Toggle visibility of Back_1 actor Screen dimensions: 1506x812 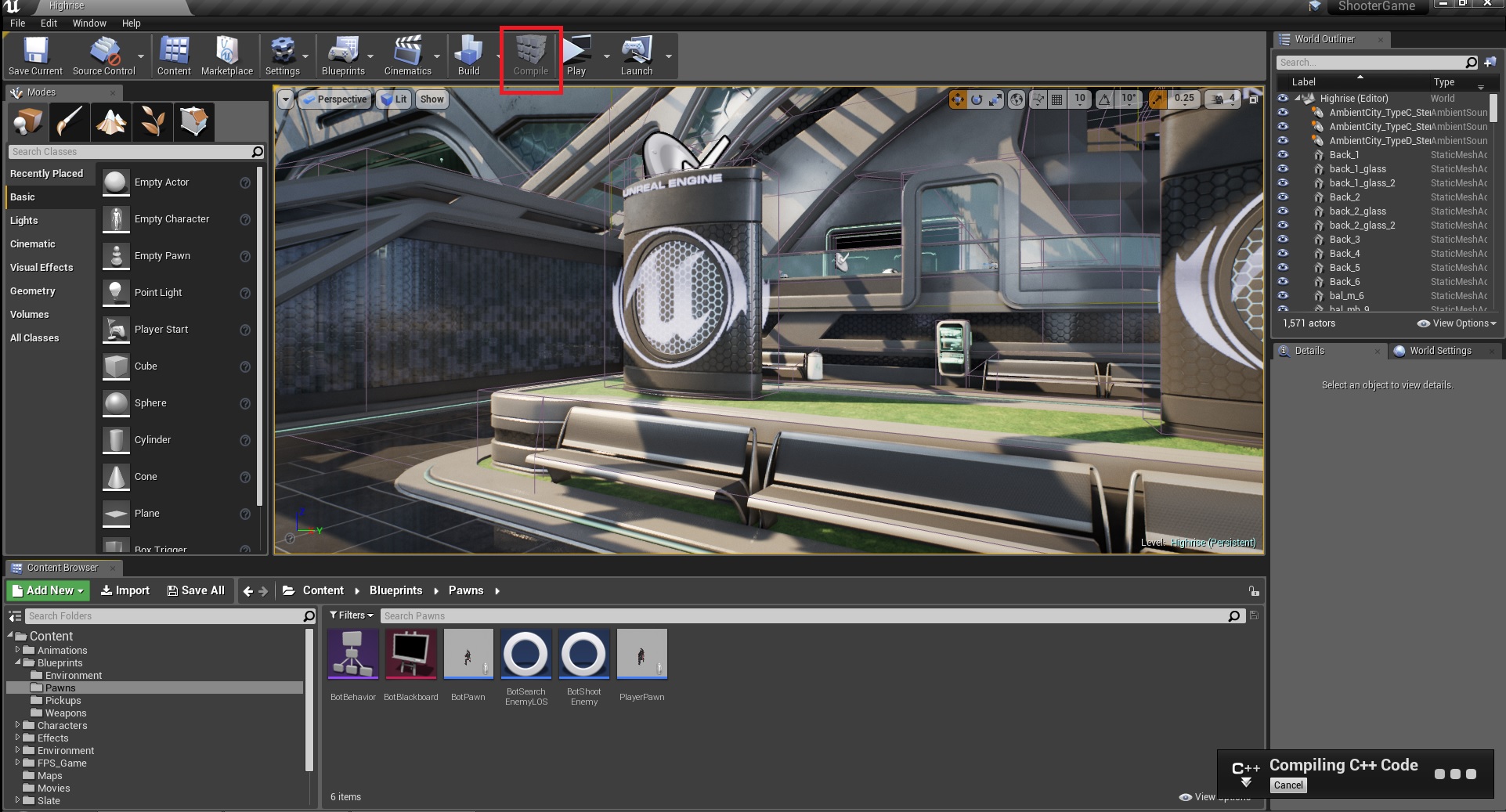(x=1283, y=155)
